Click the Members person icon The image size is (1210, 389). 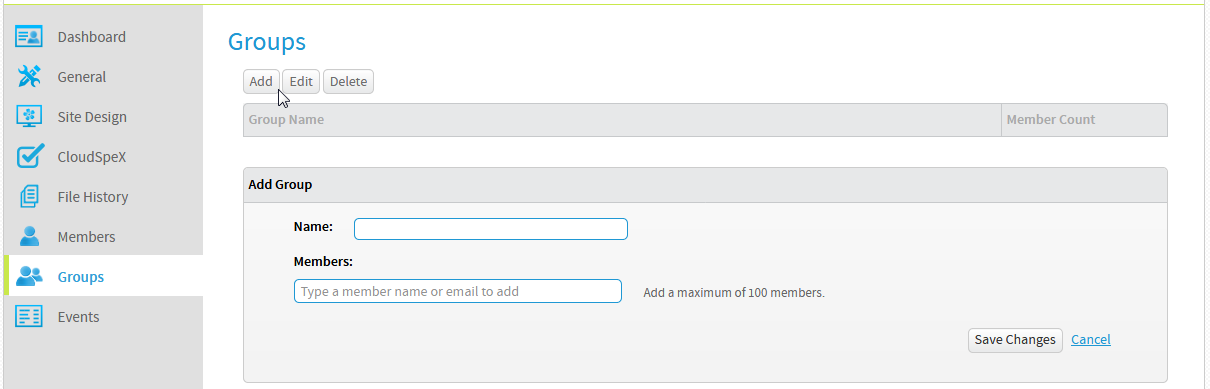pos(30,237)
